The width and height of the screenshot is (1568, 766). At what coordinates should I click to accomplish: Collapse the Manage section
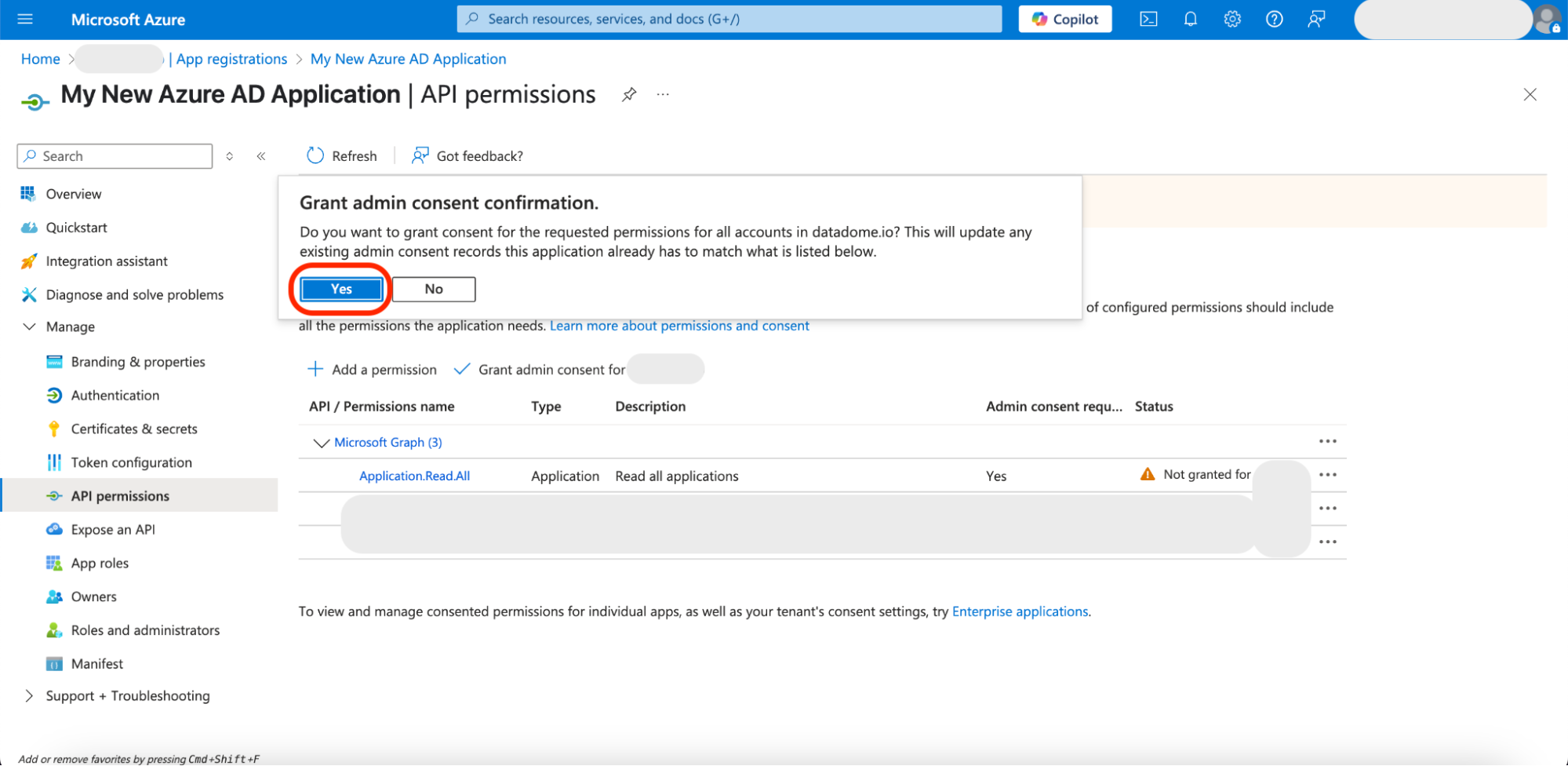(29, 326)
